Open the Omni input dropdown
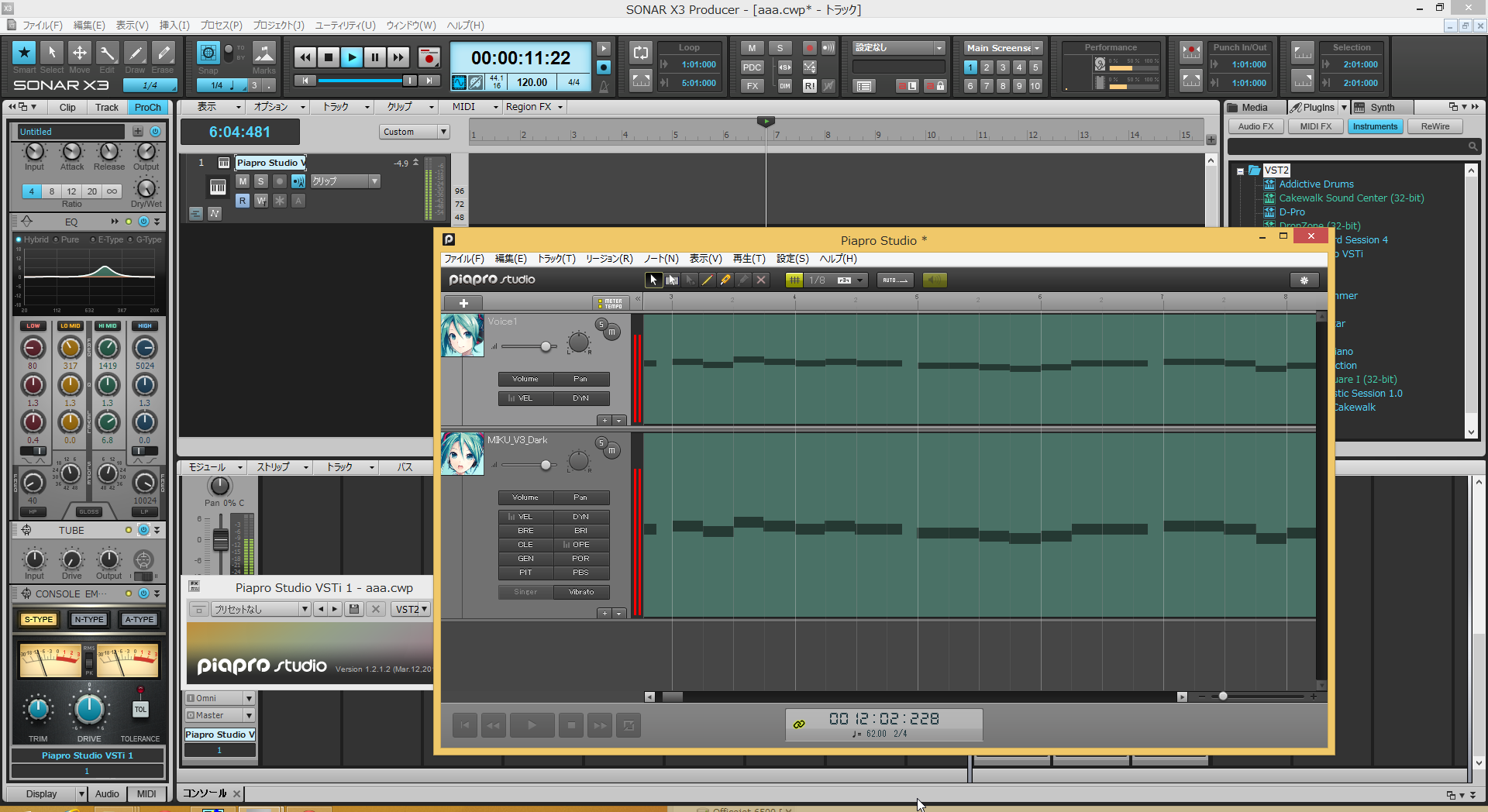1488x812 pixels. 219,698
